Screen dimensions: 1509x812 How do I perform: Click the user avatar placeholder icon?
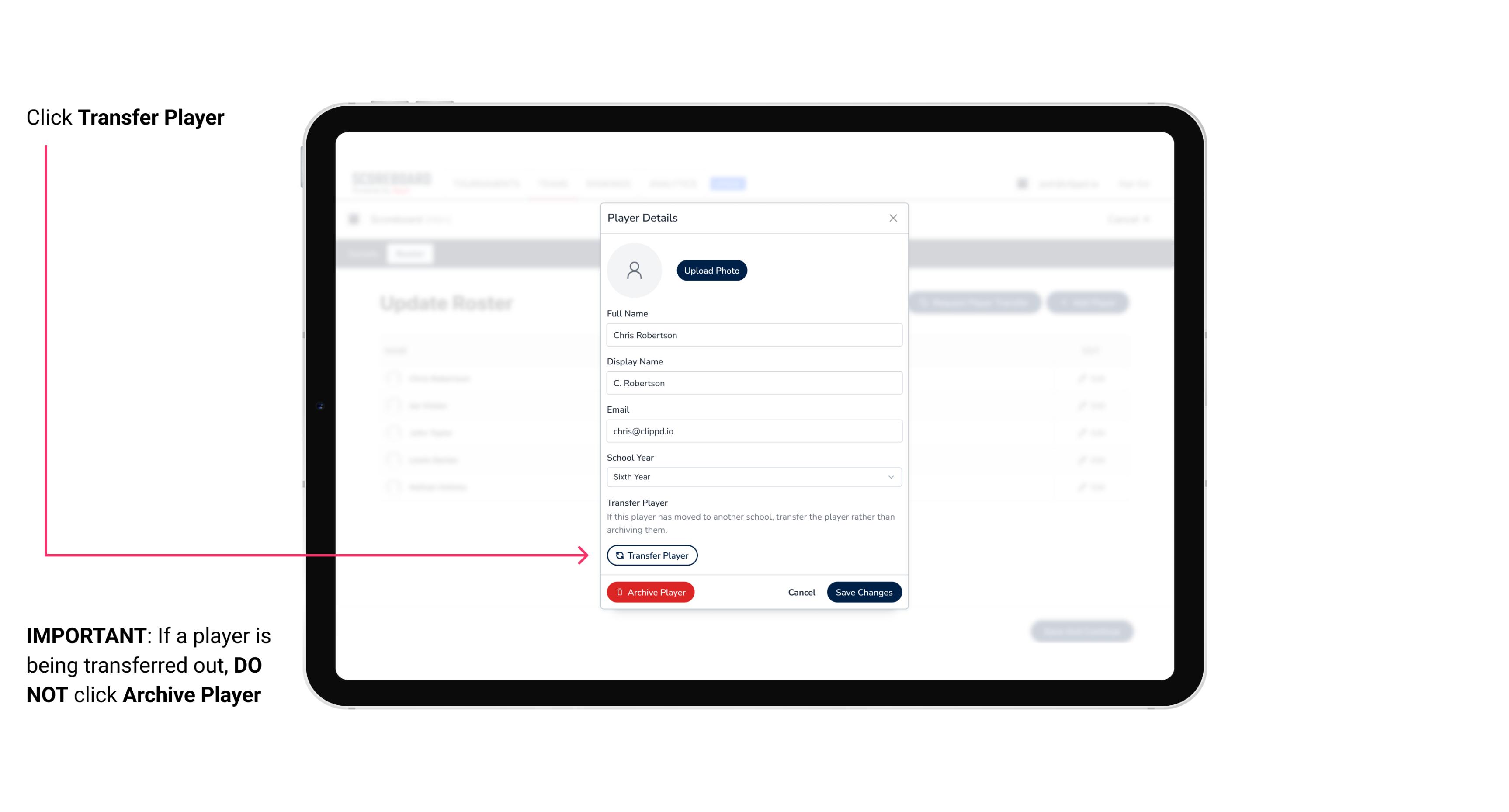coord(634,270)
